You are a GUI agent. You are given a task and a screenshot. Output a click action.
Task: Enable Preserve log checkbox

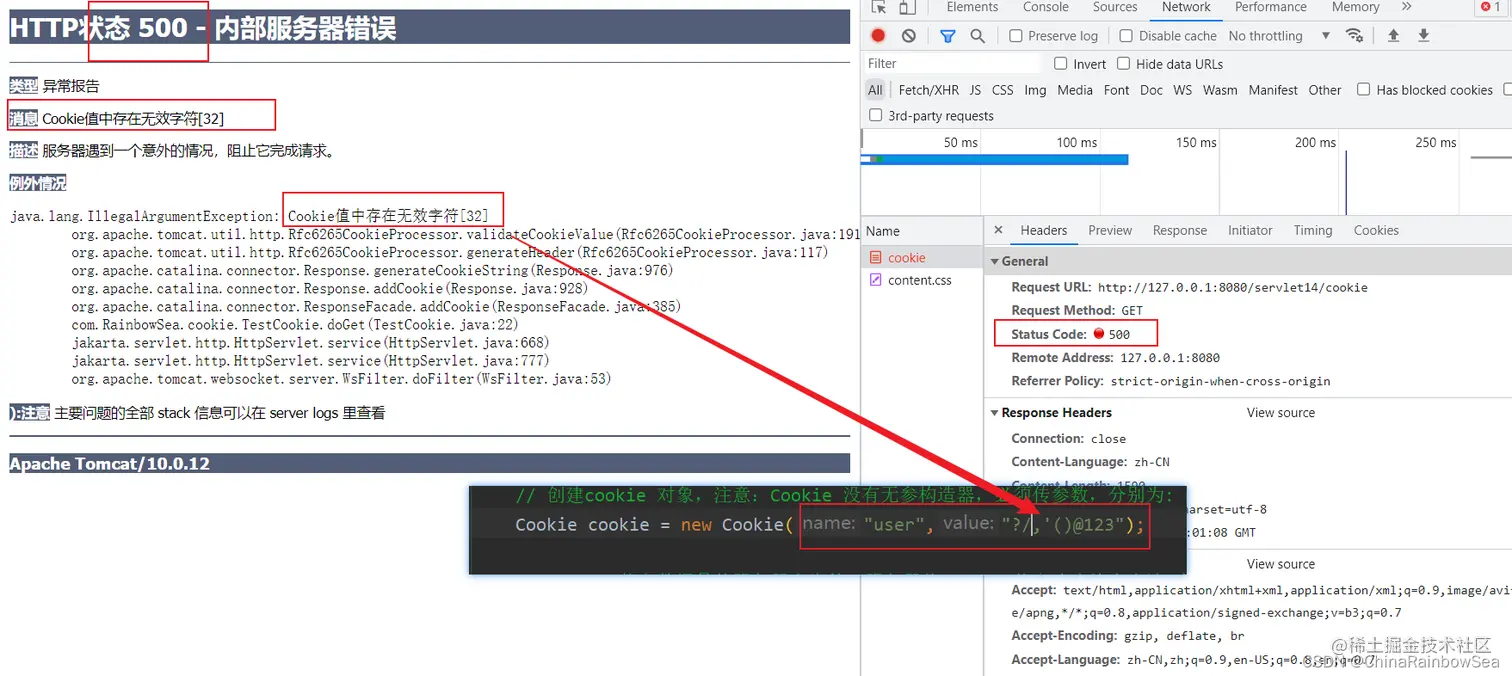click(x=1016, y=36)
